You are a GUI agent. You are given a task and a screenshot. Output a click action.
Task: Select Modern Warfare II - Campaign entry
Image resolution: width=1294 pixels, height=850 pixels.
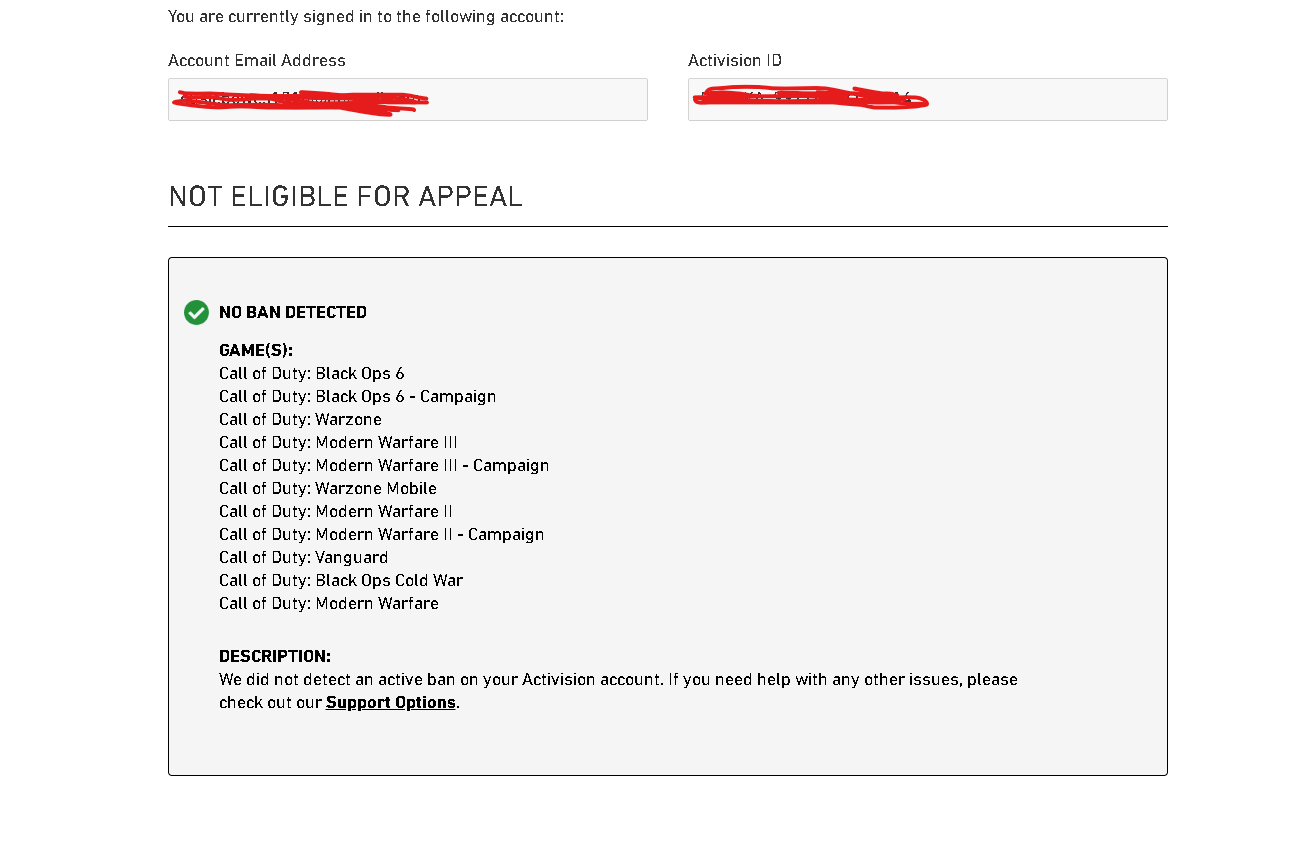381,534
